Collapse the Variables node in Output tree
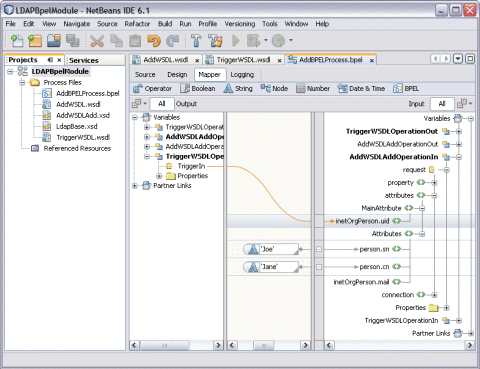The height and width of the screenshot is (369, 480). [135, 117]
